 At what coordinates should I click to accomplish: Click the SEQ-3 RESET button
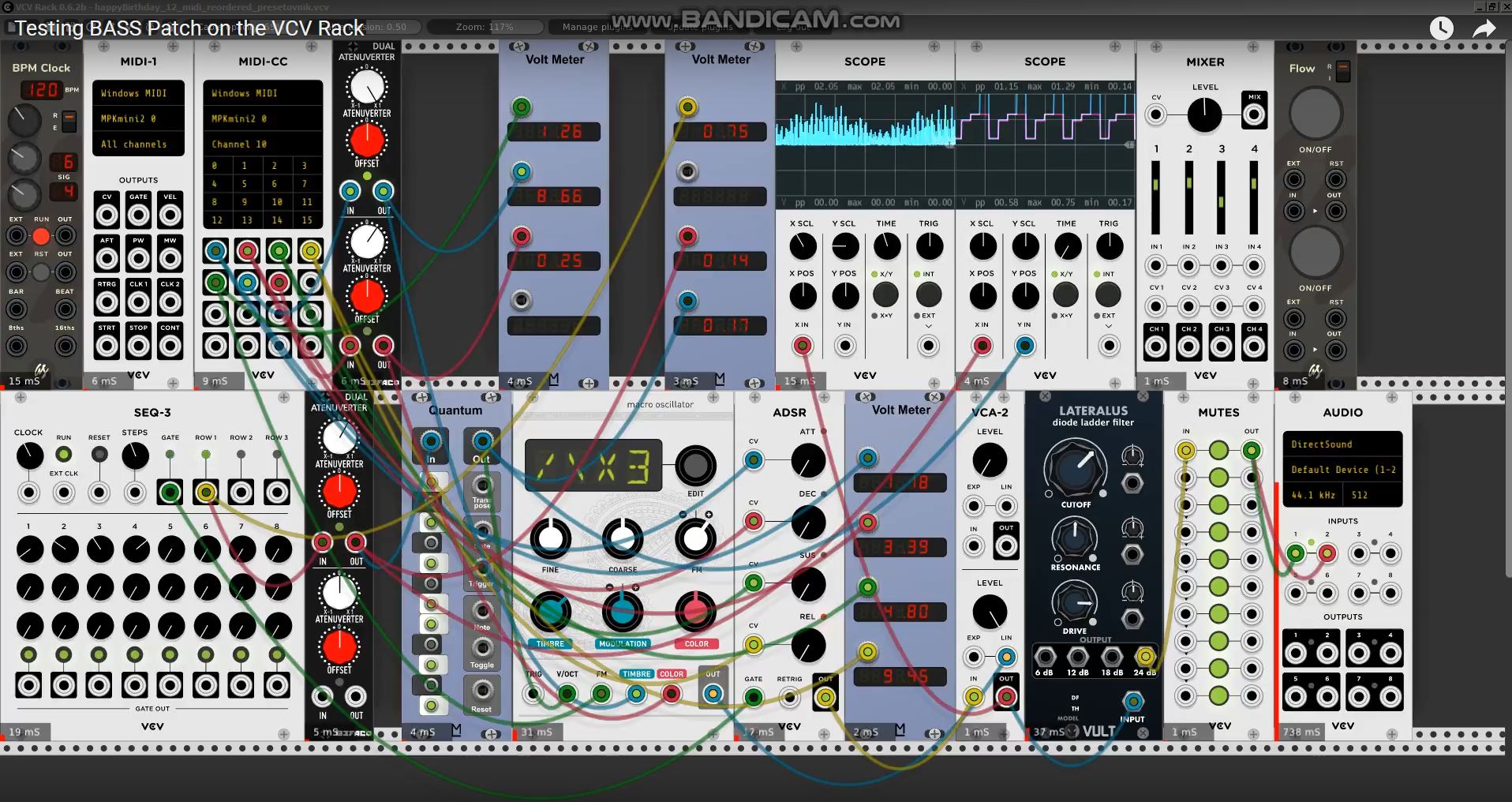pos(99,454)
